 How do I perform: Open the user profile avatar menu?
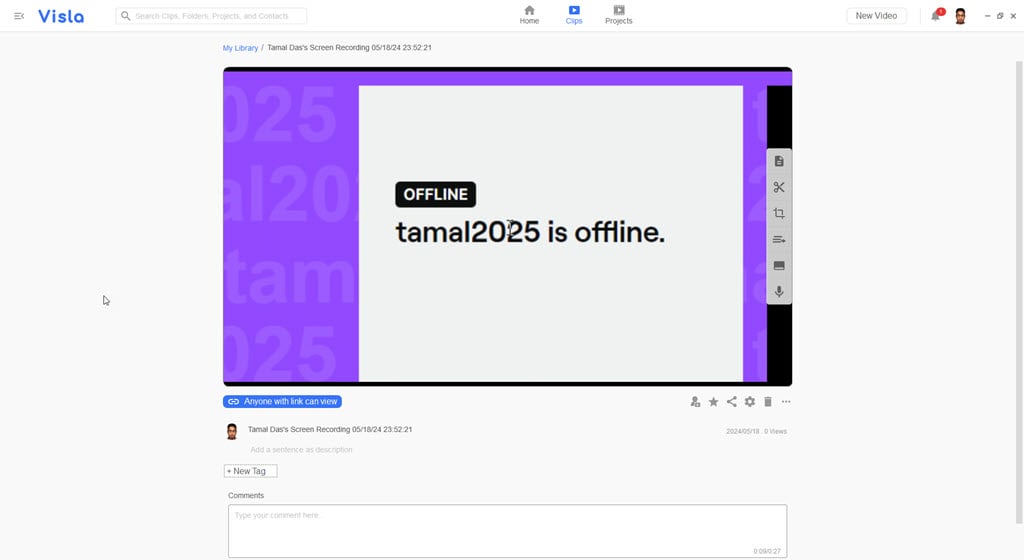coord(960,16)
